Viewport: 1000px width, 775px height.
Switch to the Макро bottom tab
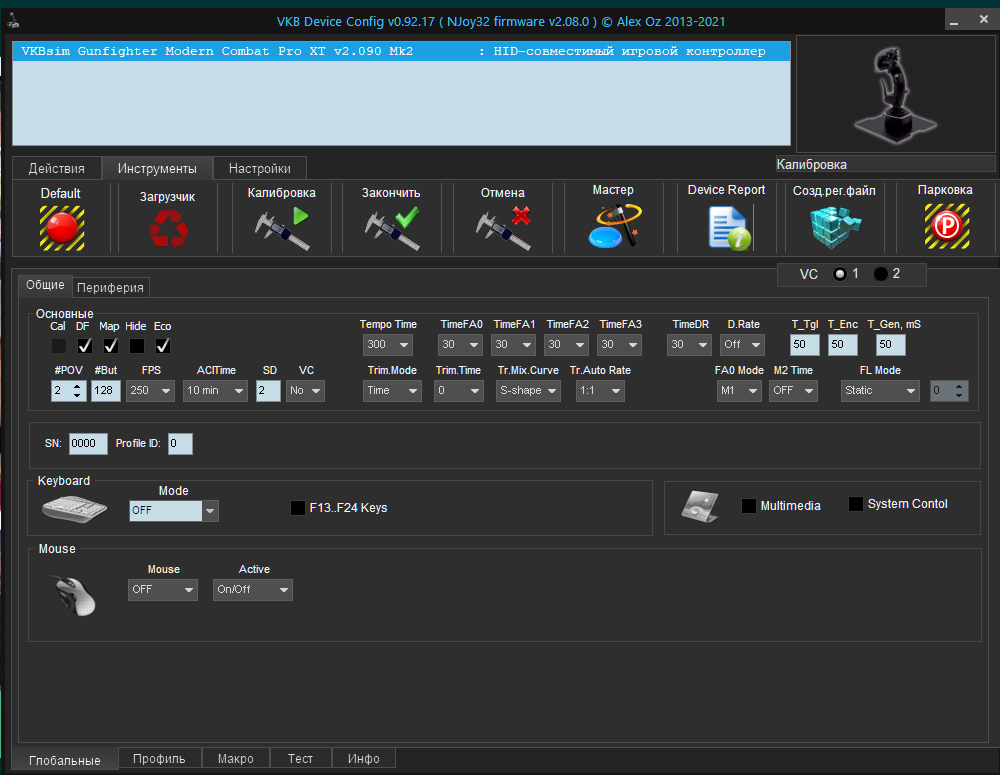[235, 758]
